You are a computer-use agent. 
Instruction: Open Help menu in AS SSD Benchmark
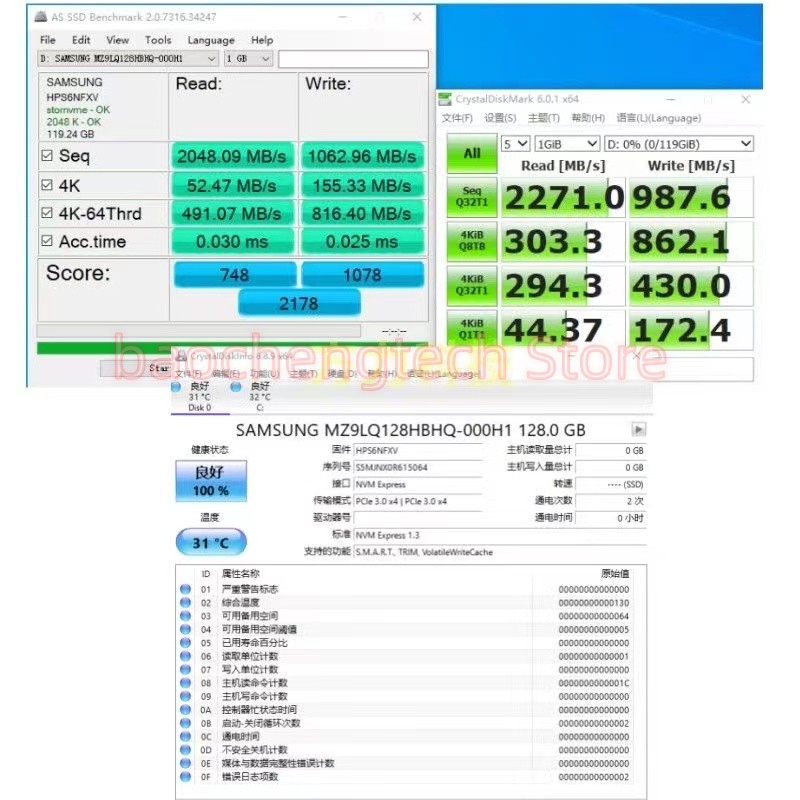tap(262, 40)
